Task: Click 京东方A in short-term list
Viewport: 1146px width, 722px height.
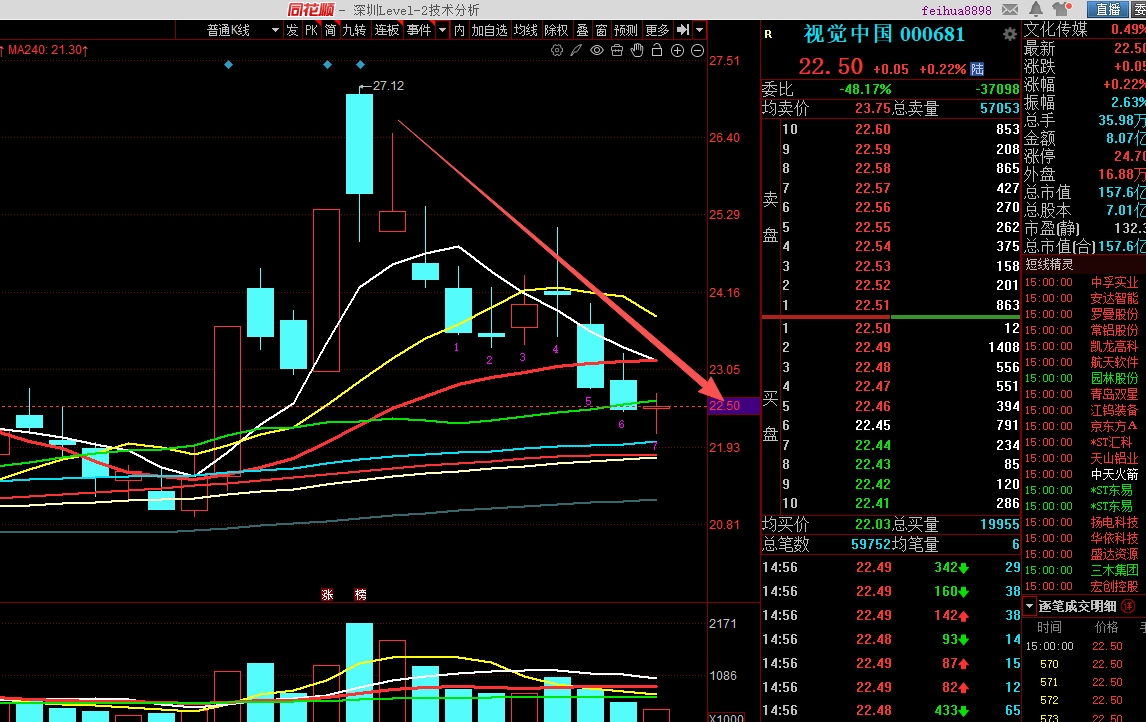Action: point(1114,426)
